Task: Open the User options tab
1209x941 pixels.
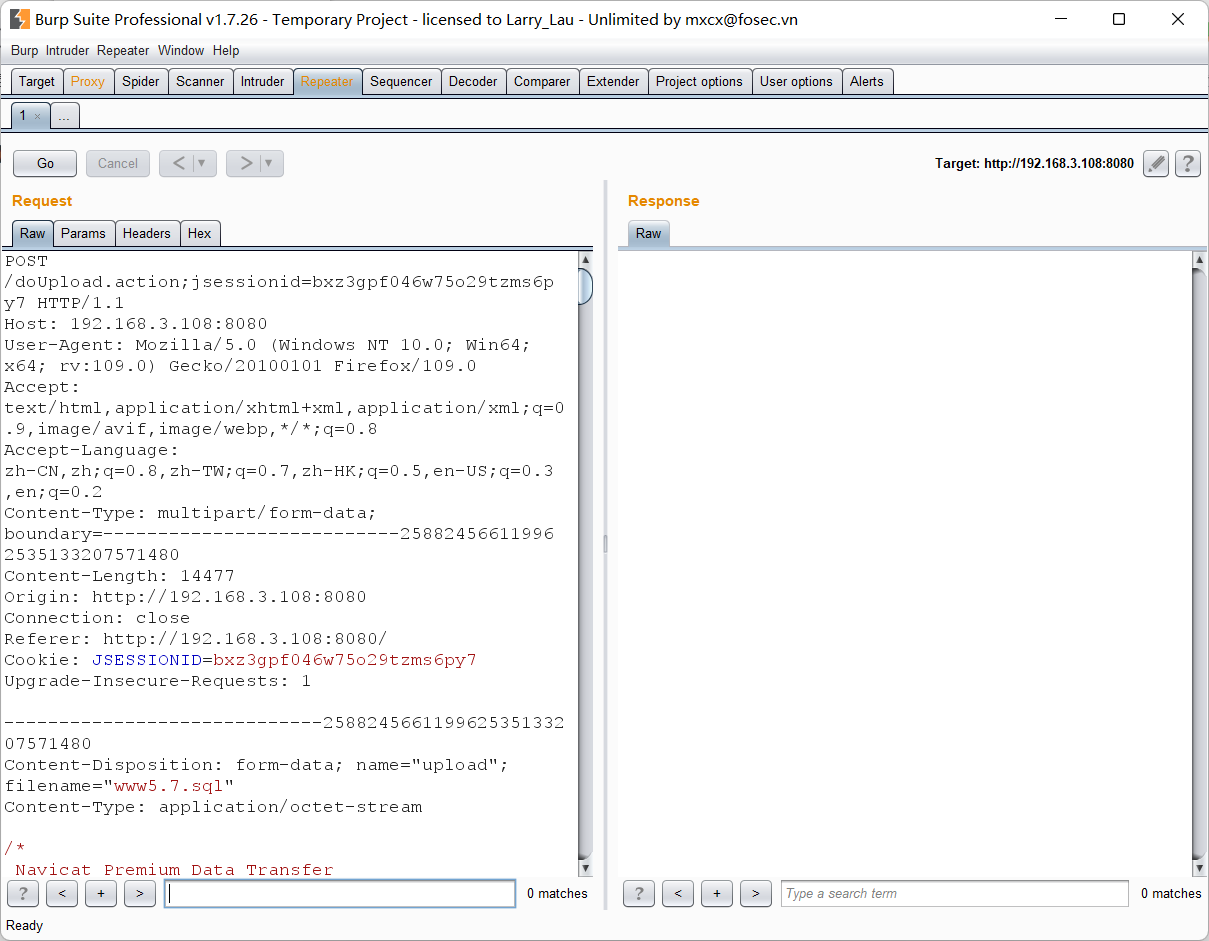Action: [796, 81]
